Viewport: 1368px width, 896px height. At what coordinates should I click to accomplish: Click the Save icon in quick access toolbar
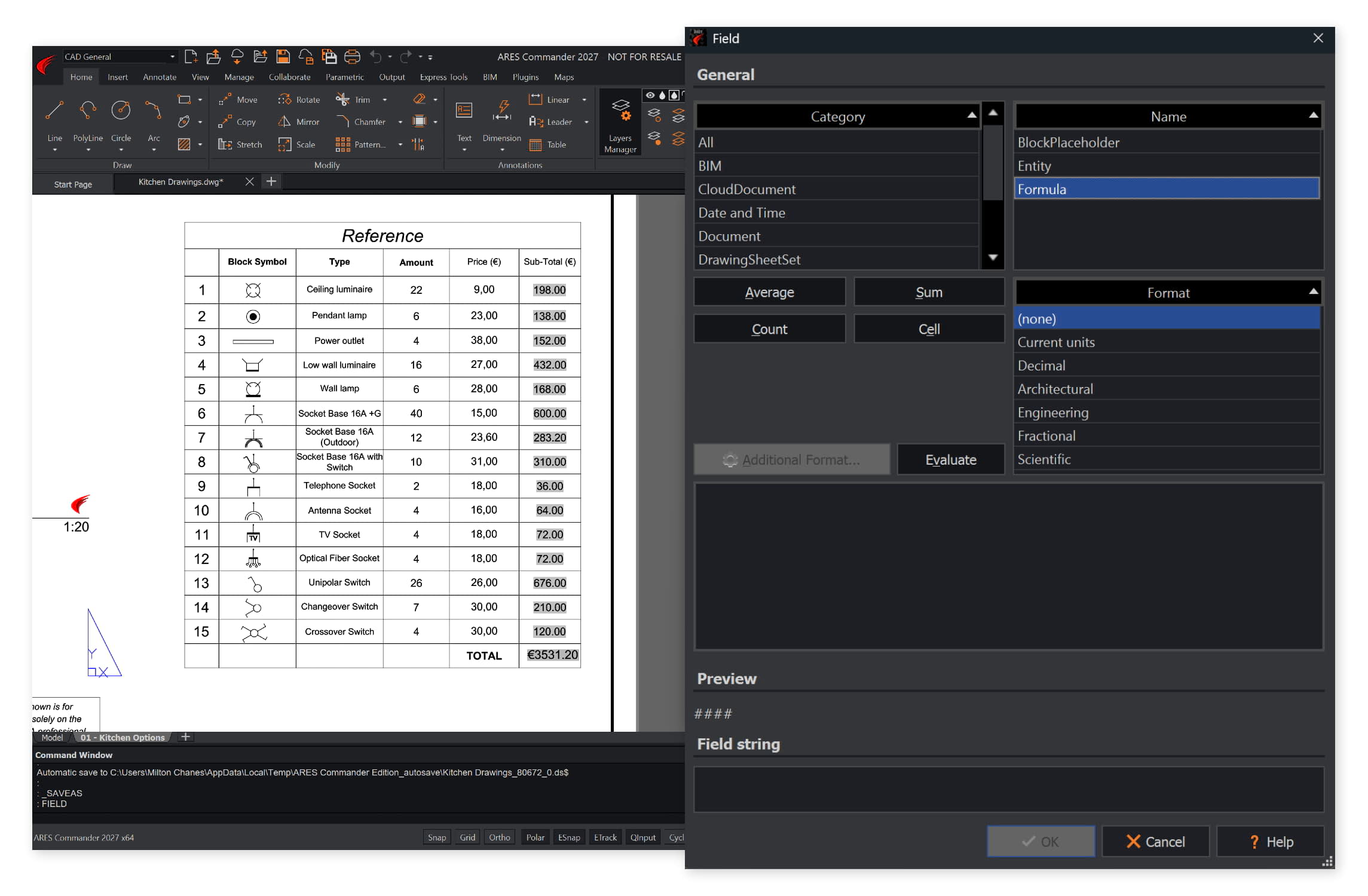click(283, 57)
